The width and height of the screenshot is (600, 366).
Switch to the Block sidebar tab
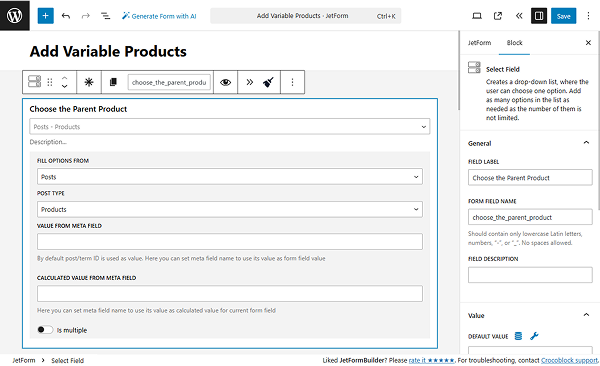(x=514, y=42)
